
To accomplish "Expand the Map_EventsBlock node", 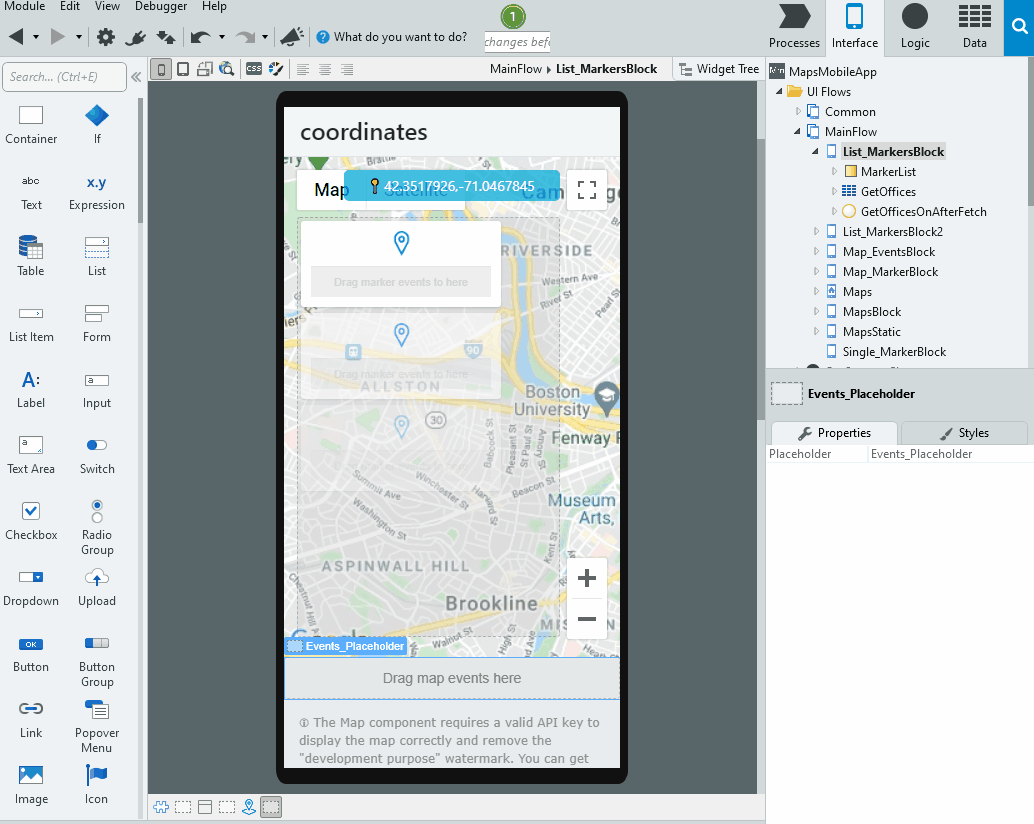I will coord(816,251).
